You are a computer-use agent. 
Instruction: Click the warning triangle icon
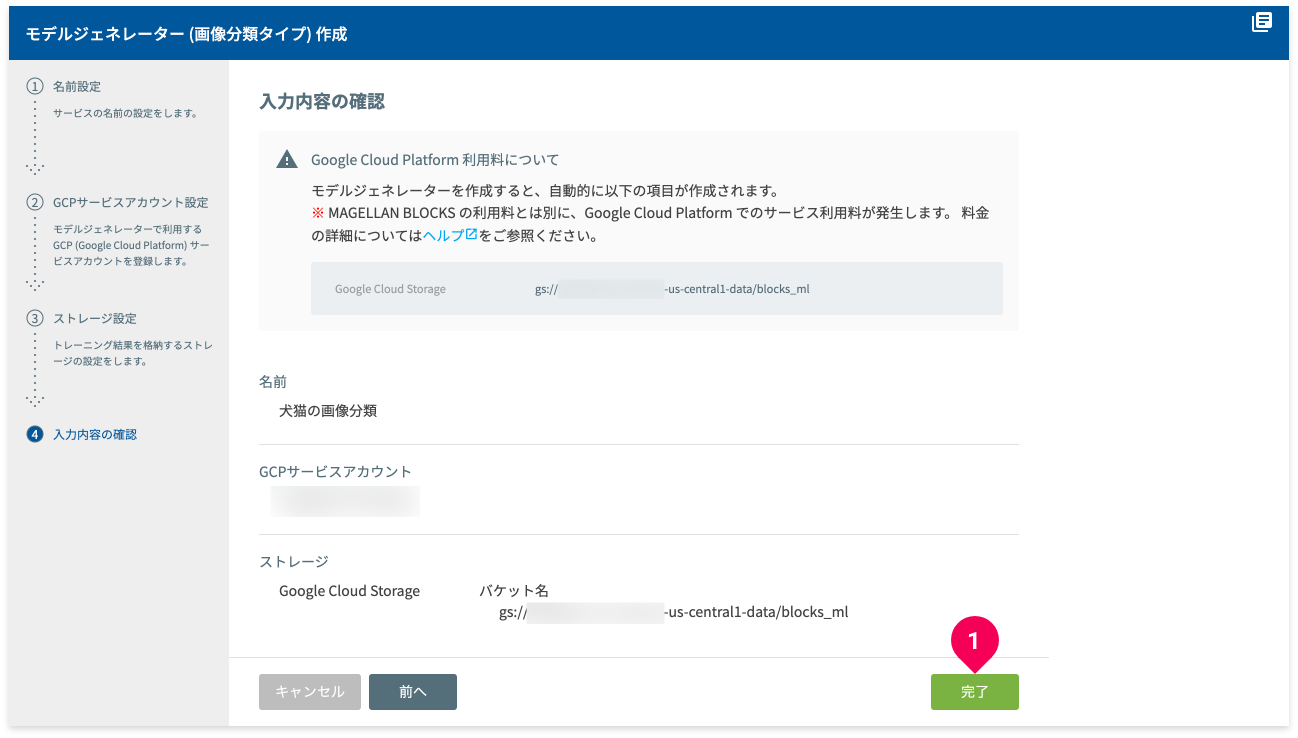287,160
